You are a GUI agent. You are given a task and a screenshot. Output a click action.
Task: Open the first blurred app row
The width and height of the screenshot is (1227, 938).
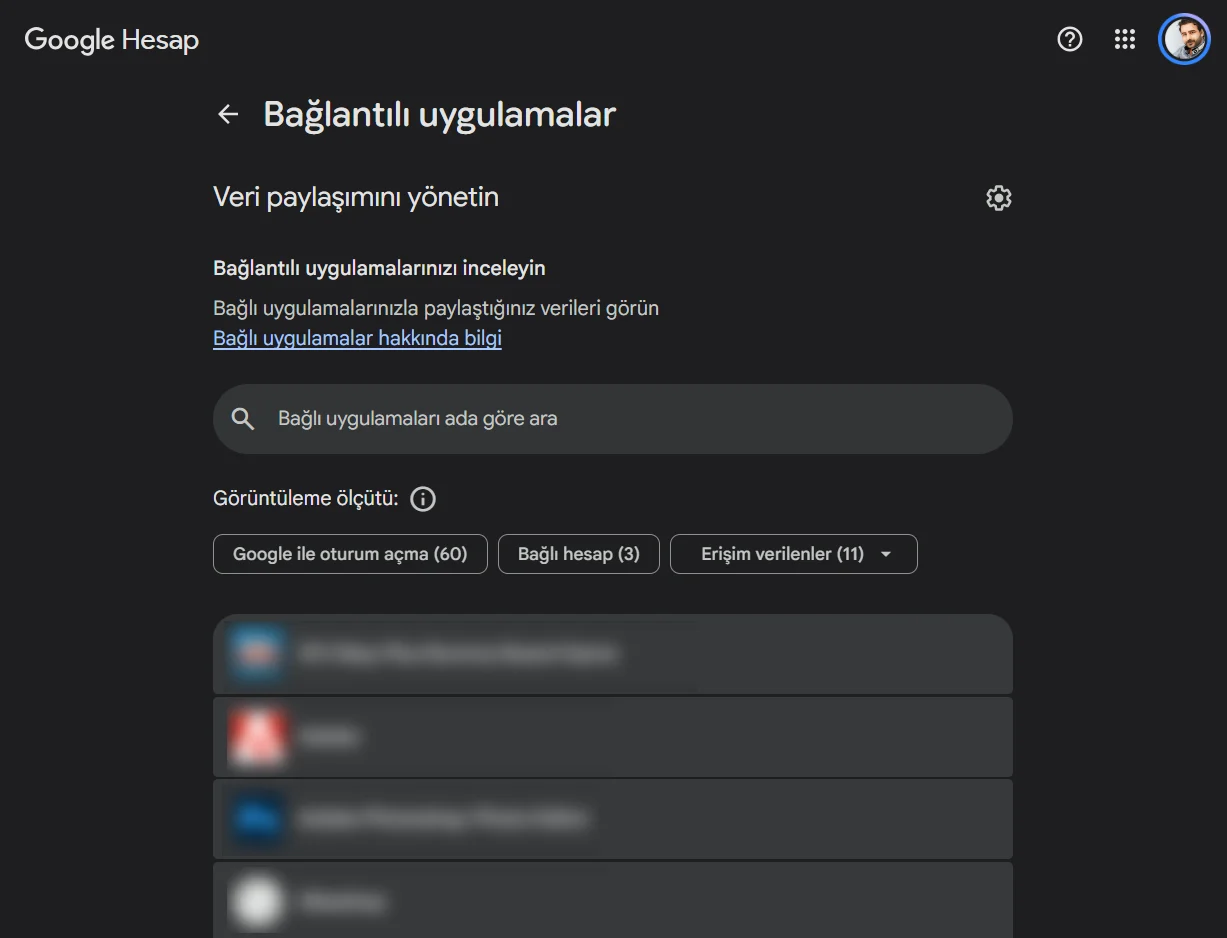click(x=613, y=654)
